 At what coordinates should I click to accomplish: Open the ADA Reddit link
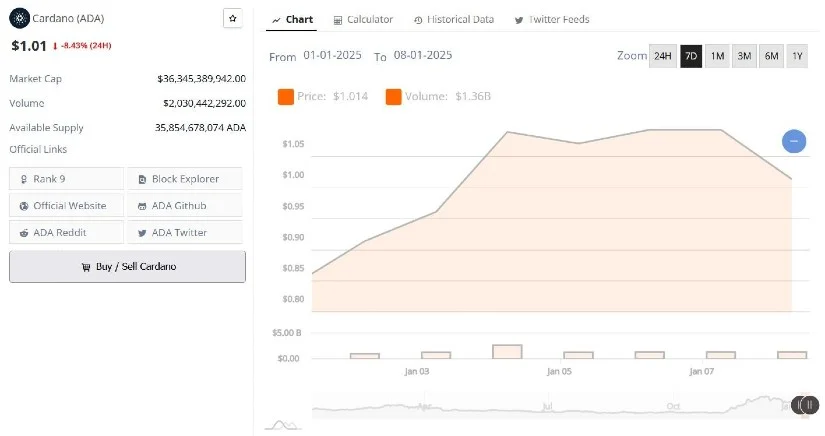point(66,232)
